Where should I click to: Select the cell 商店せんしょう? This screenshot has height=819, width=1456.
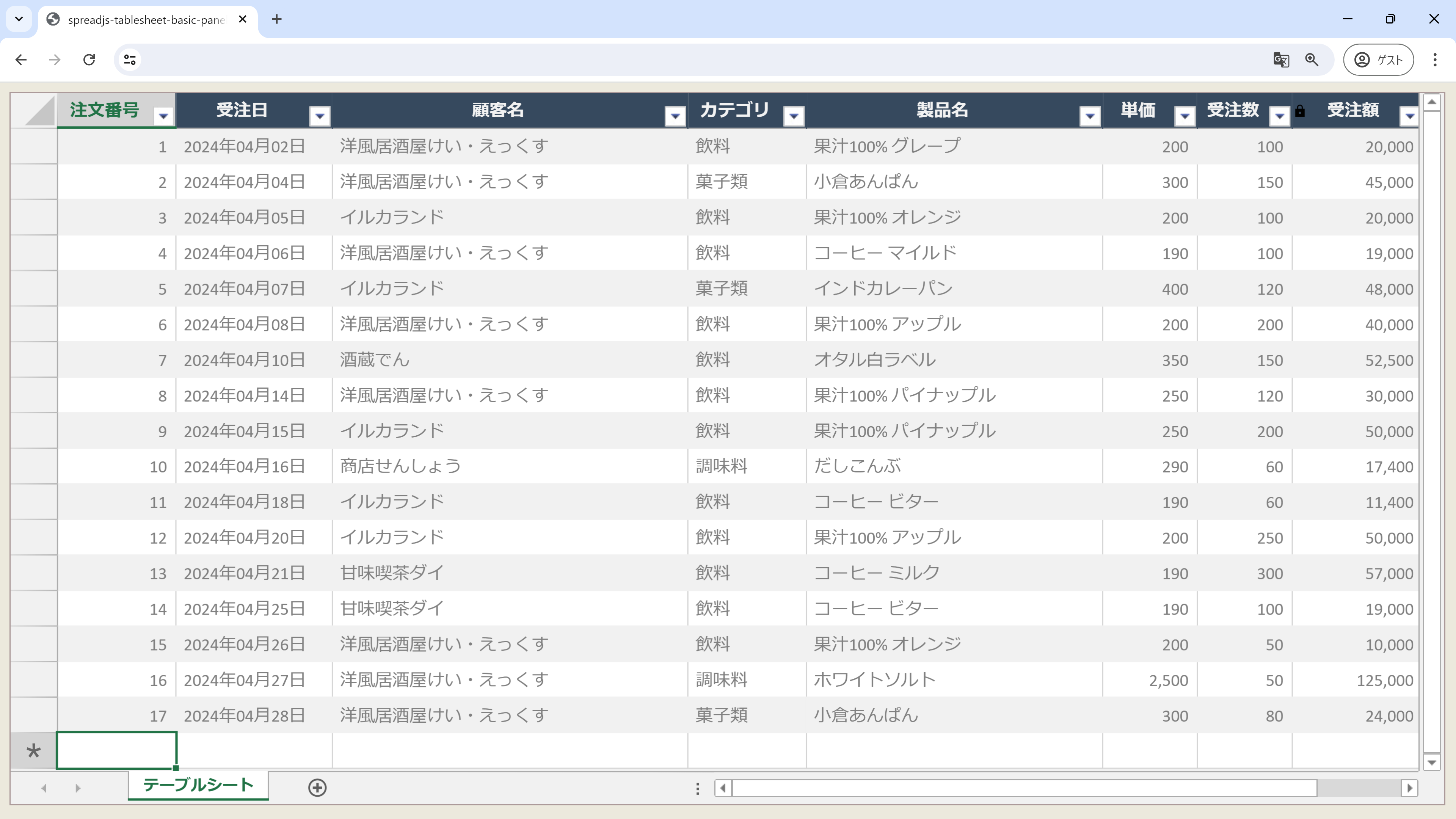point(510,466)
